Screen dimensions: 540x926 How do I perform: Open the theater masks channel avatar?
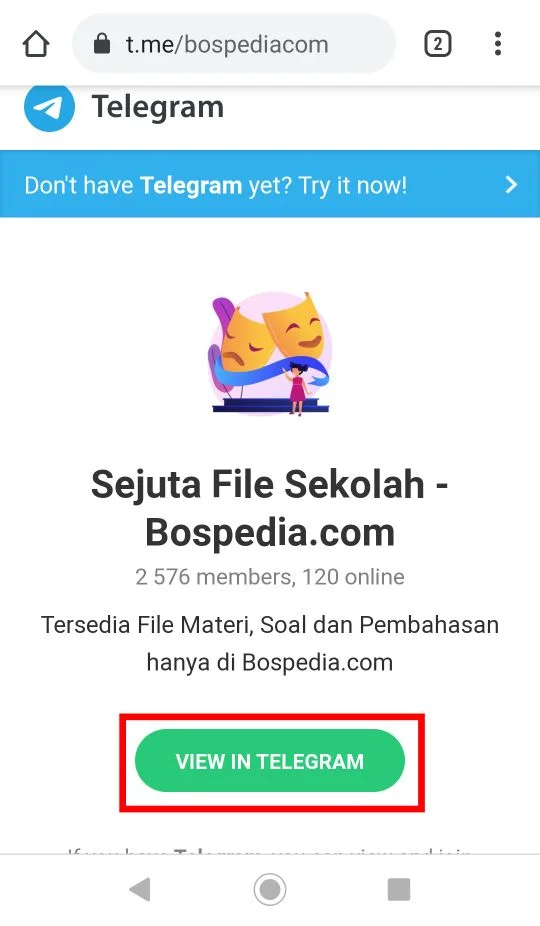click(x=269, y=353)
